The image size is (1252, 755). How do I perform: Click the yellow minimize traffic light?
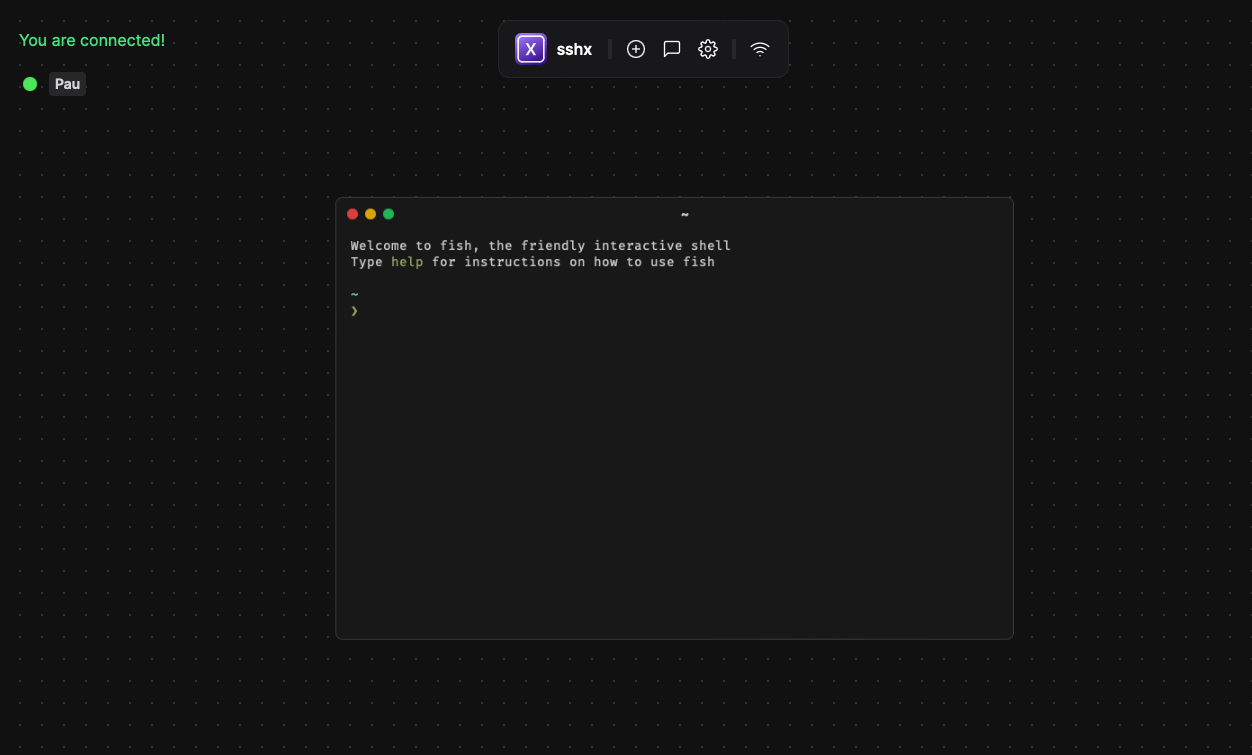coord(370,214)
